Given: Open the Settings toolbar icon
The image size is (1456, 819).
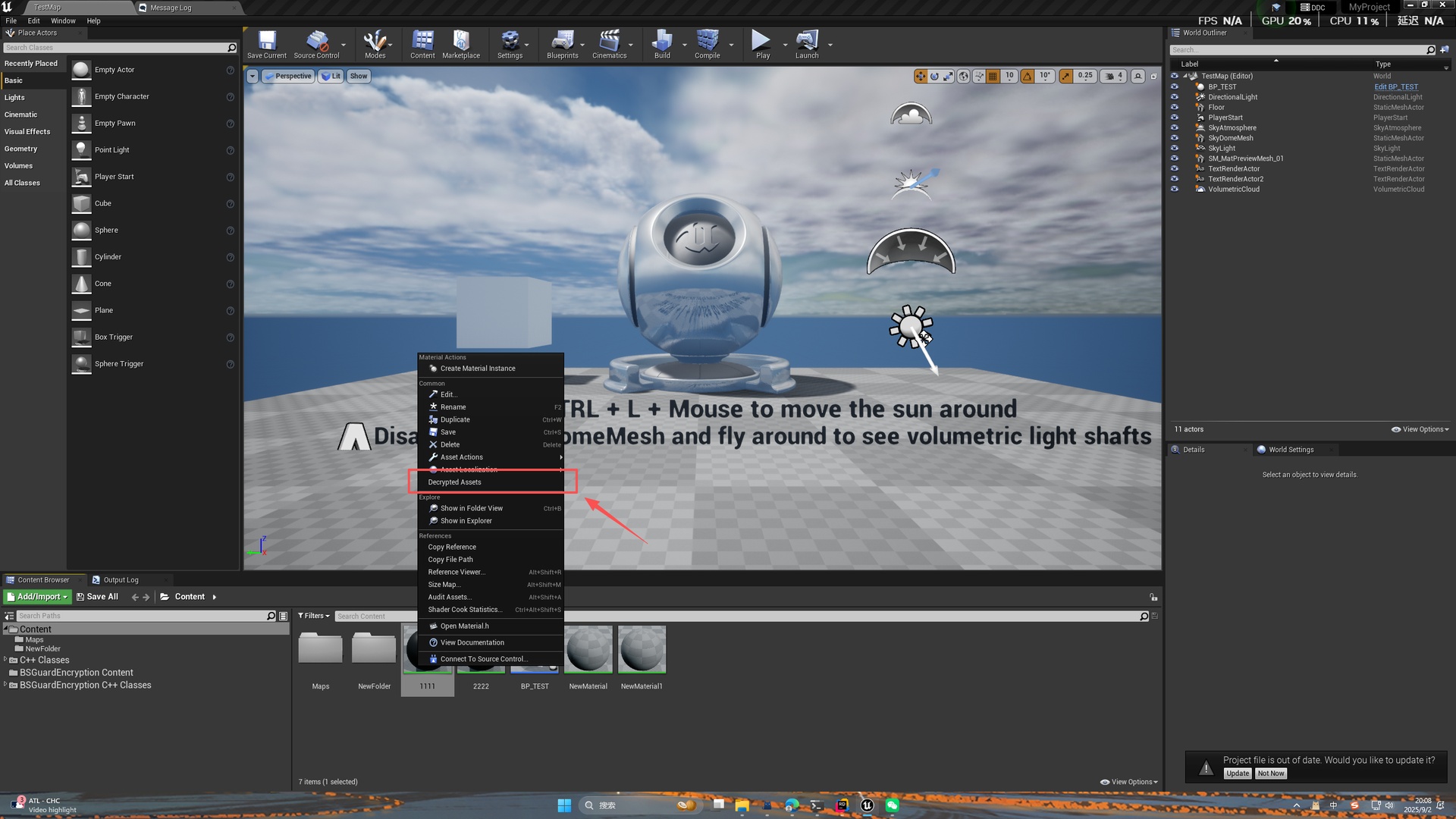Looking at the screenshot, I should pos(510,44).
